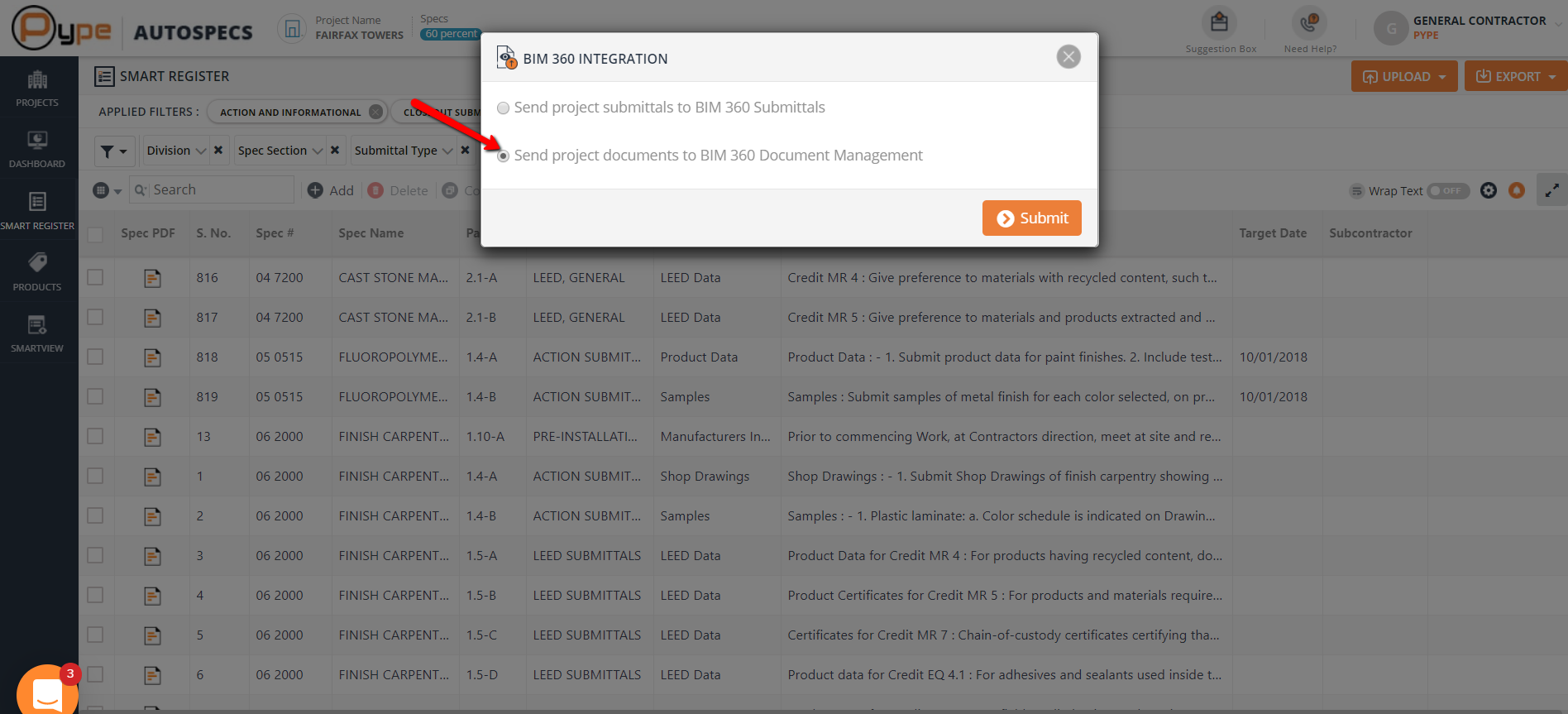Select 'Send project submittals to BIM 360 Submittals'
The height and width of the screenshot is (714, 1568).
coord(503,108)
